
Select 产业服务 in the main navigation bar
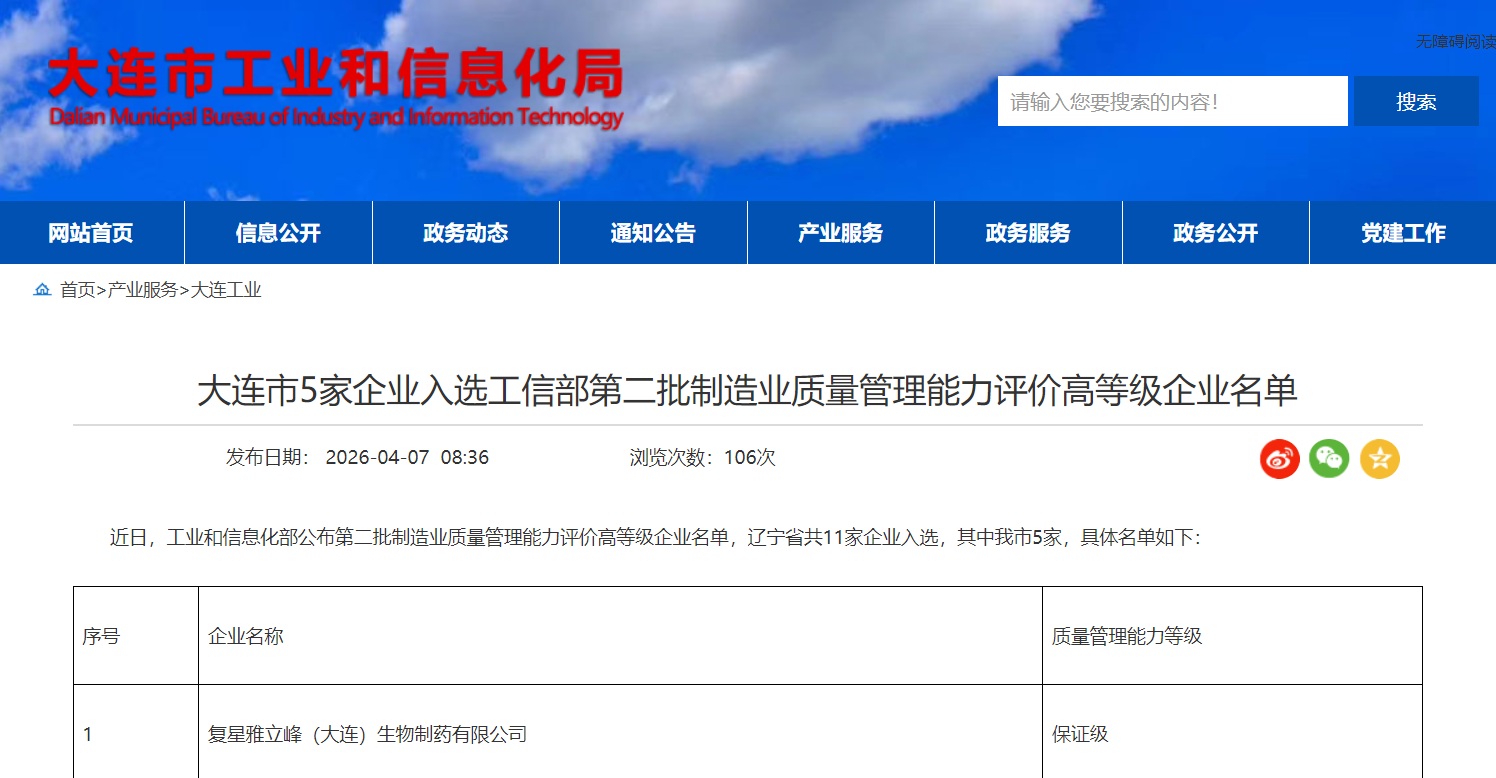(x=840, y=233)
